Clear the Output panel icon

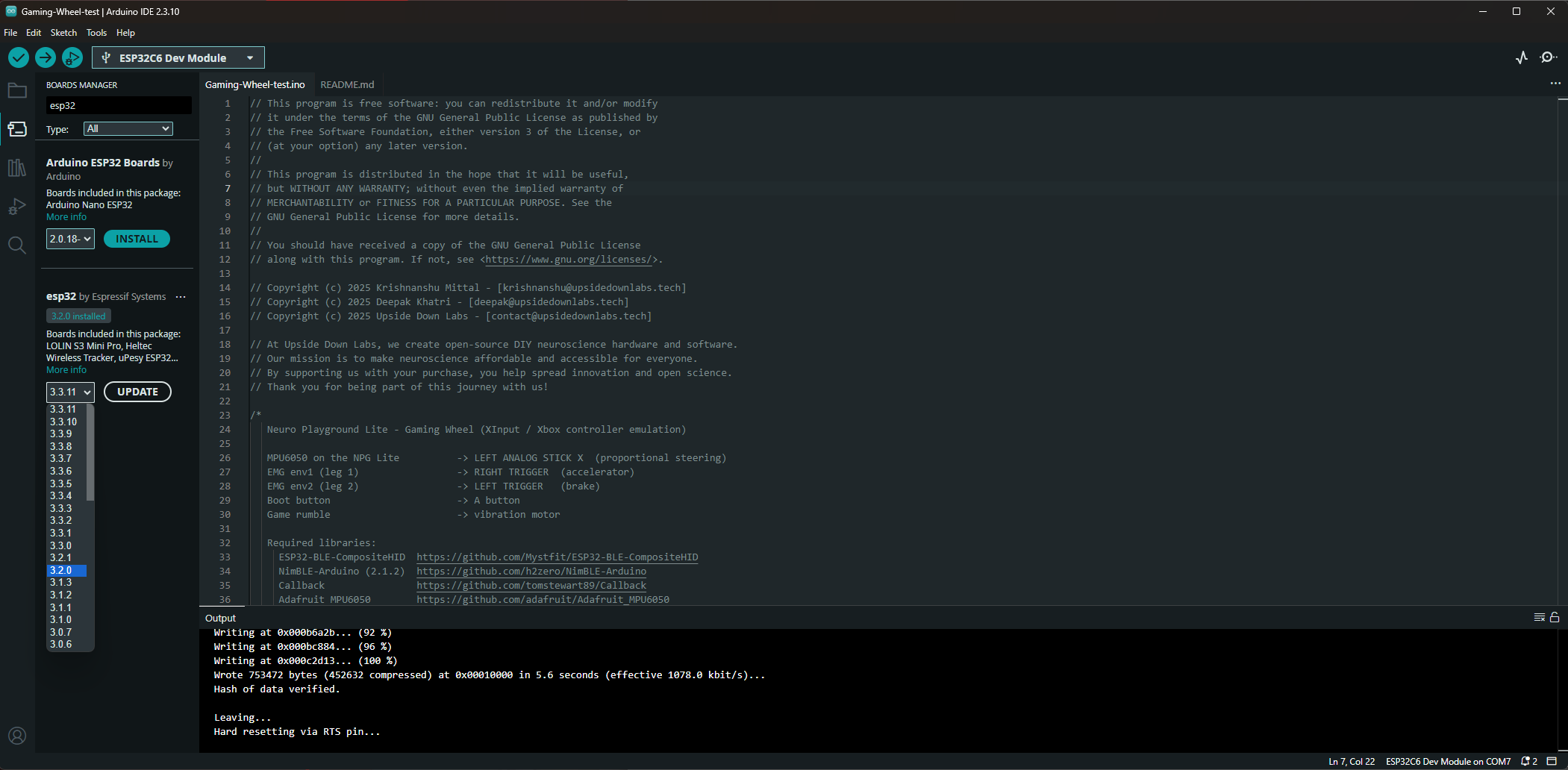(x=1539, y=617)
